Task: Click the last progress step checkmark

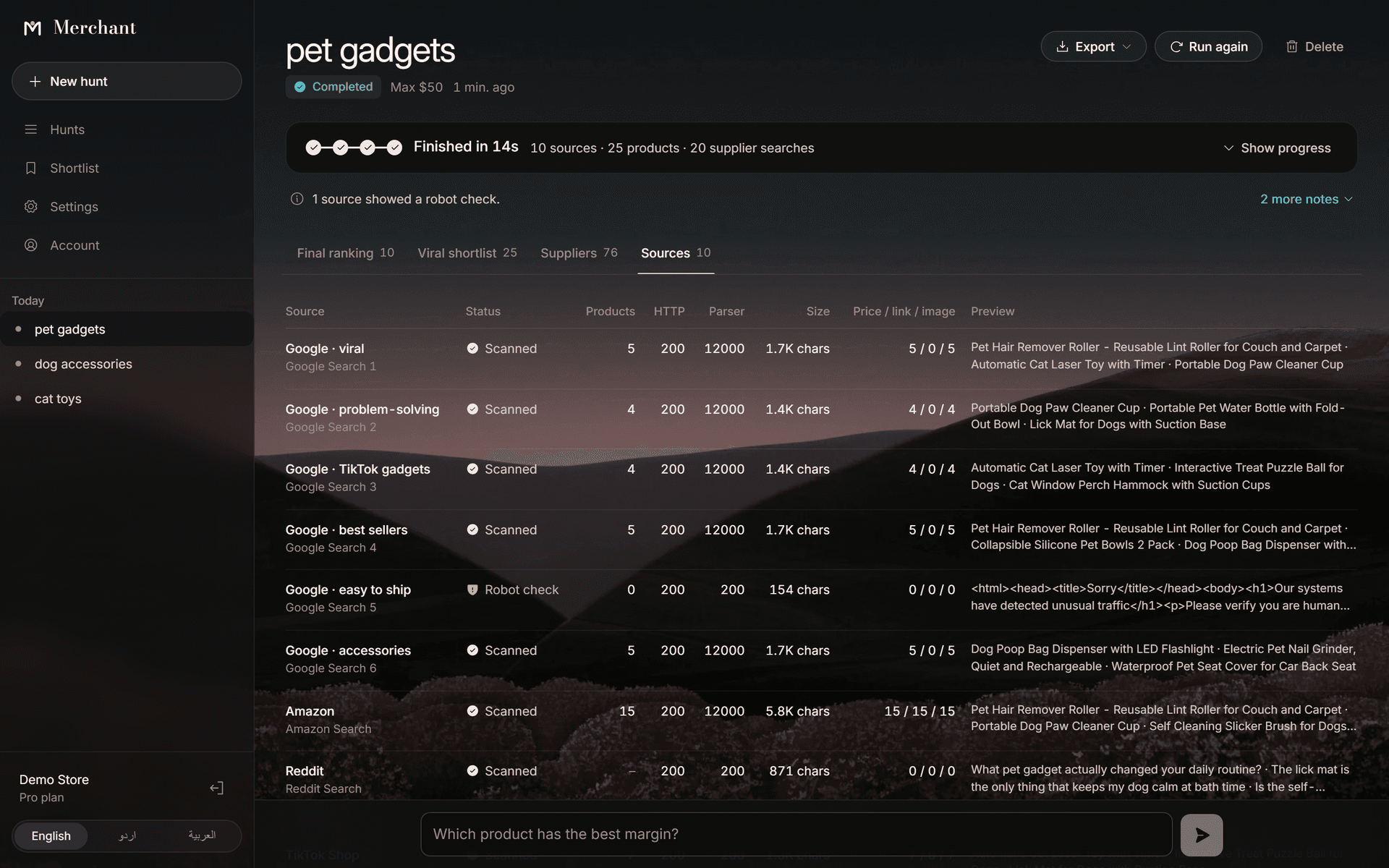Action: coord(394,148)
